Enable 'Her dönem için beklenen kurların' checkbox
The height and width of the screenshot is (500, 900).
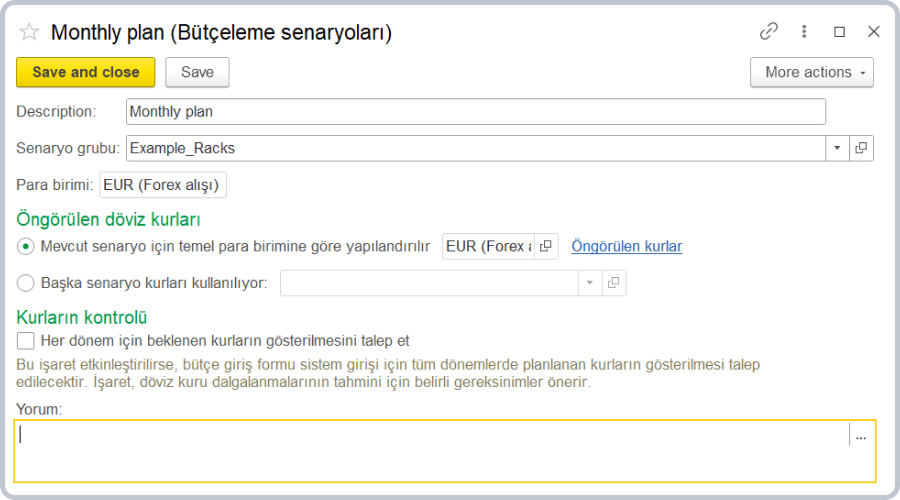pos(26,341)
